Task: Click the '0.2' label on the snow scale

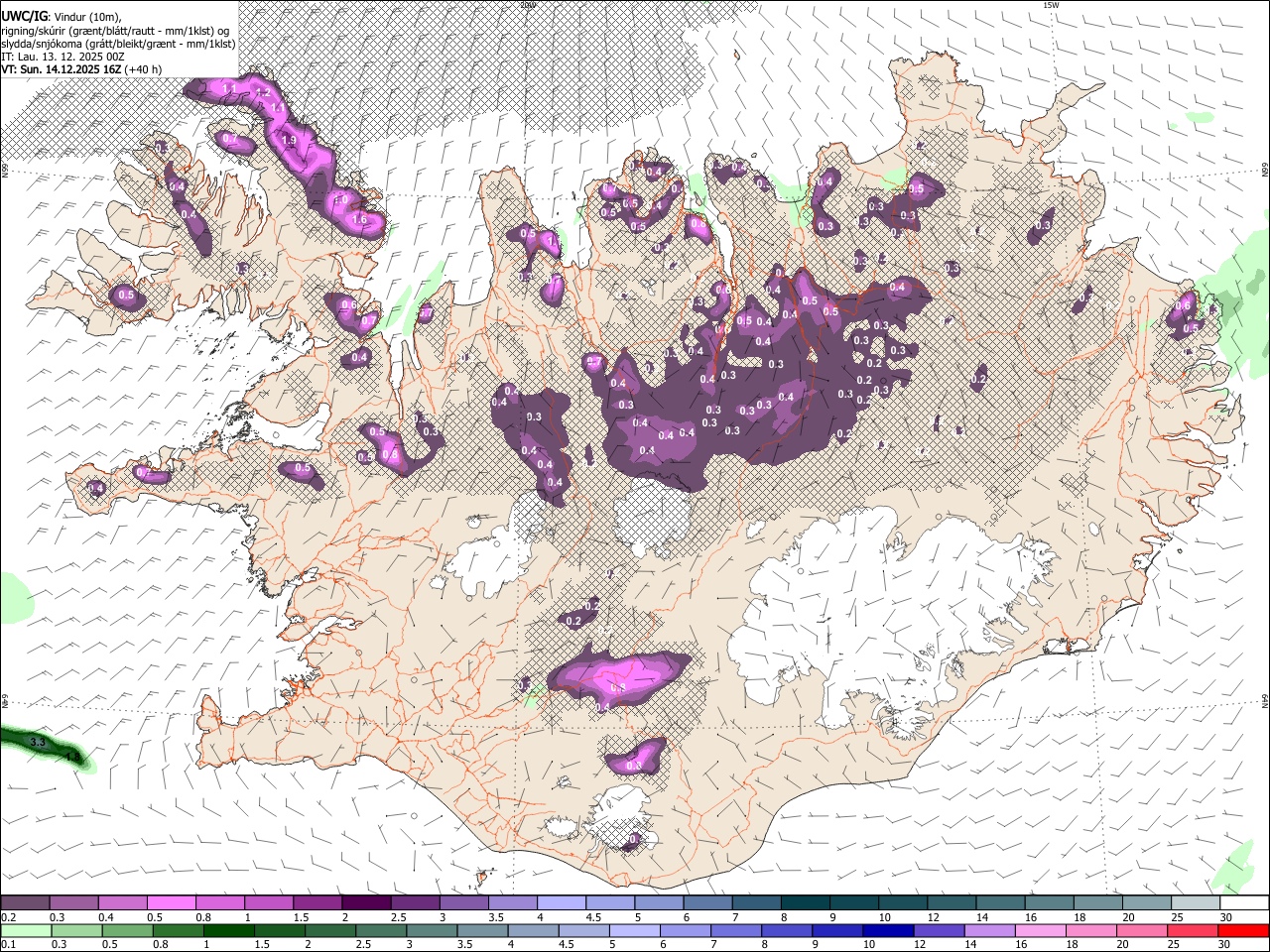Action: click(x=8, y=917)
